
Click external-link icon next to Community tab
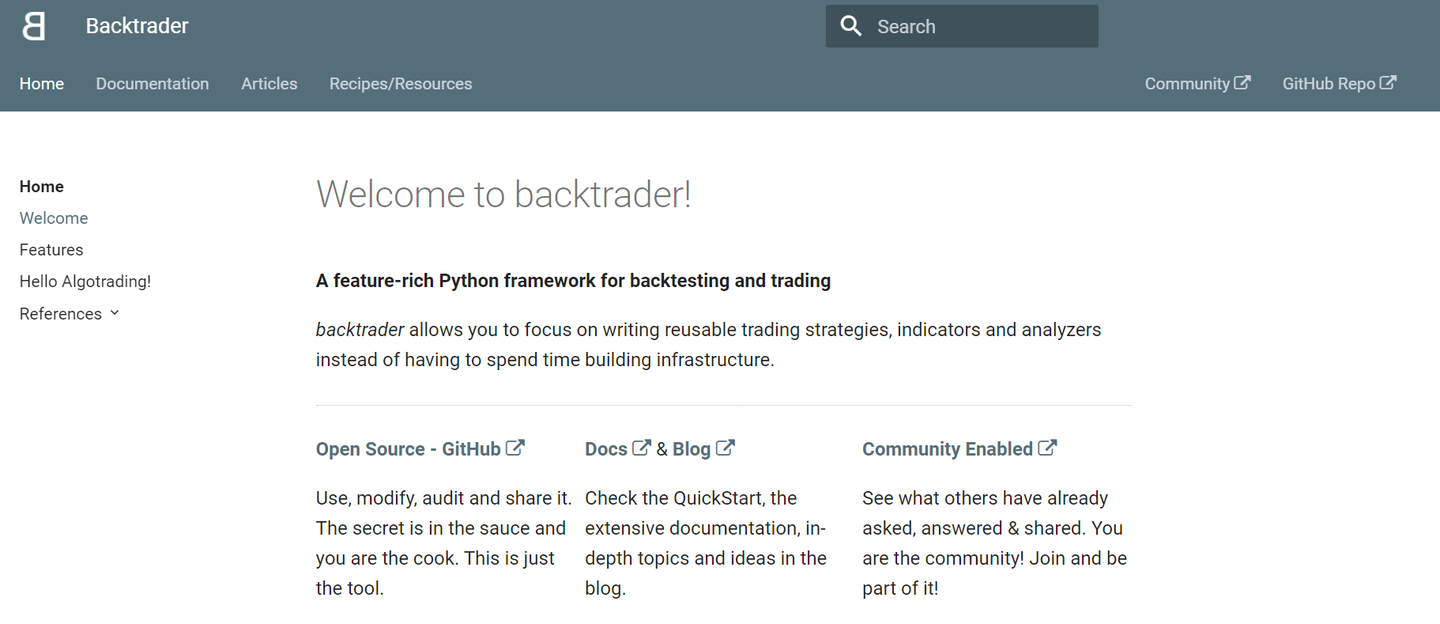point(1242,83)
